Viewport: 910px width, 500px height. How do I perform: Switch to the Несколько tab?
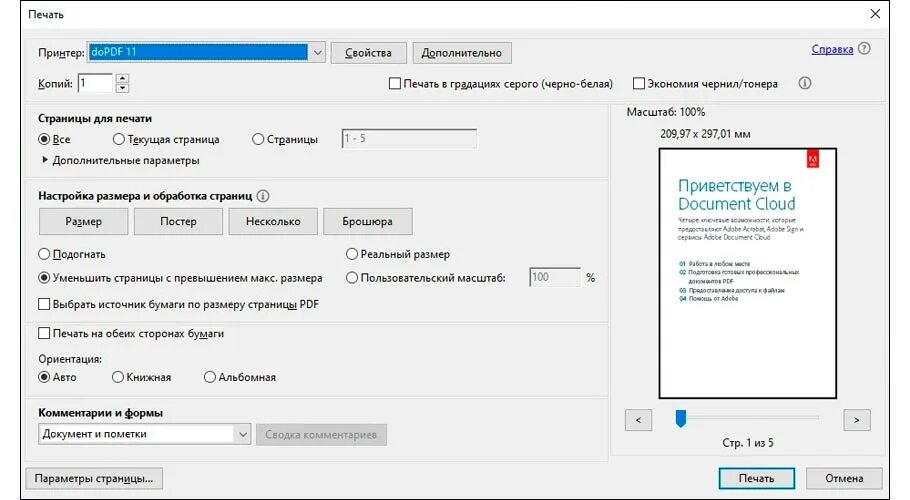pyautogui.click(x=273, y=222)
